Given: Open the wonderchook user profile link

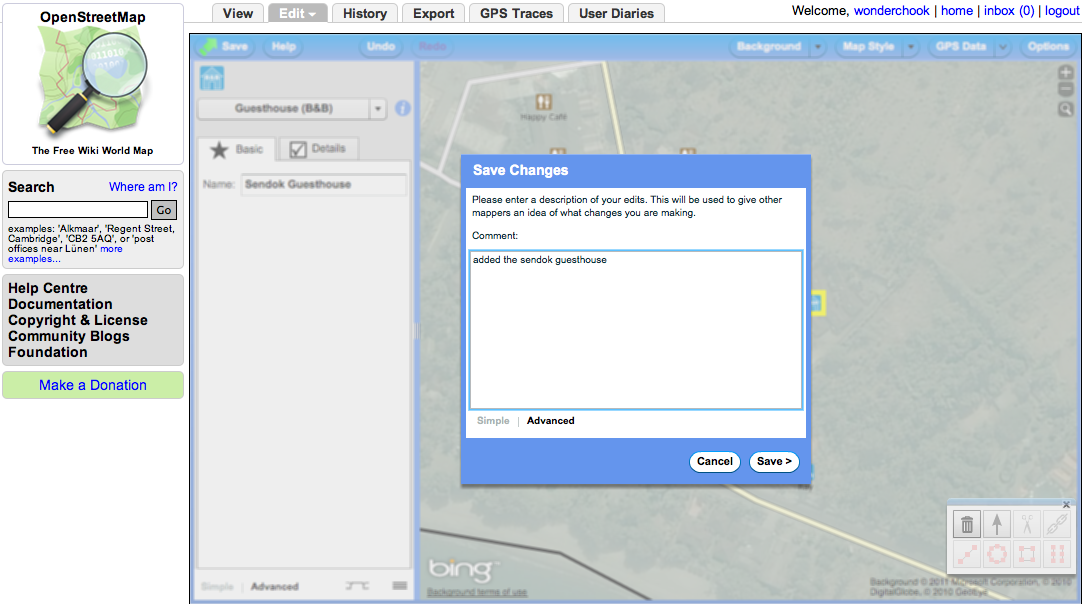Looking at the screenshot, I should [x=892, y=11].
